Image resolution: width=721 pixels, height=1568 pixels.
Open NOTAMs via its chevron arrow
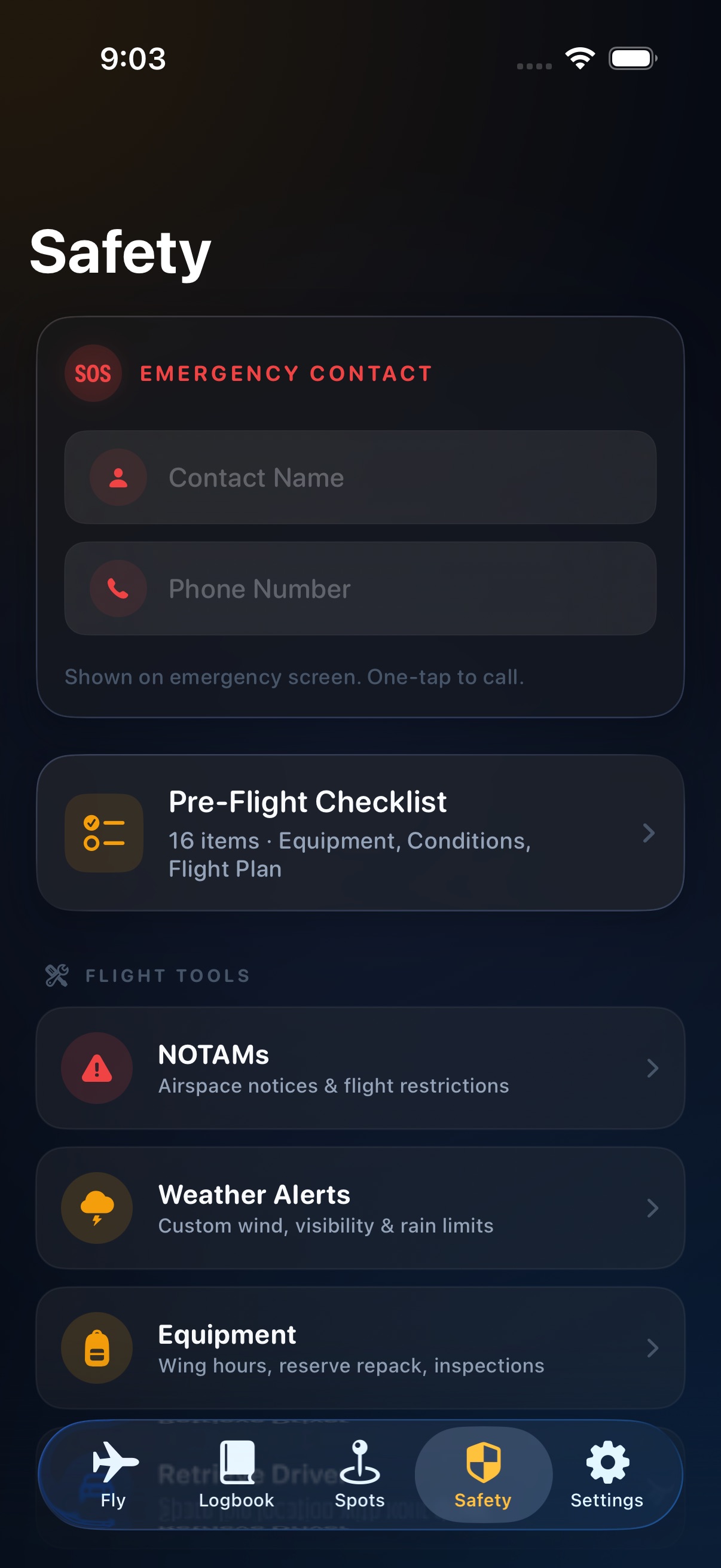coord(652,1068)
